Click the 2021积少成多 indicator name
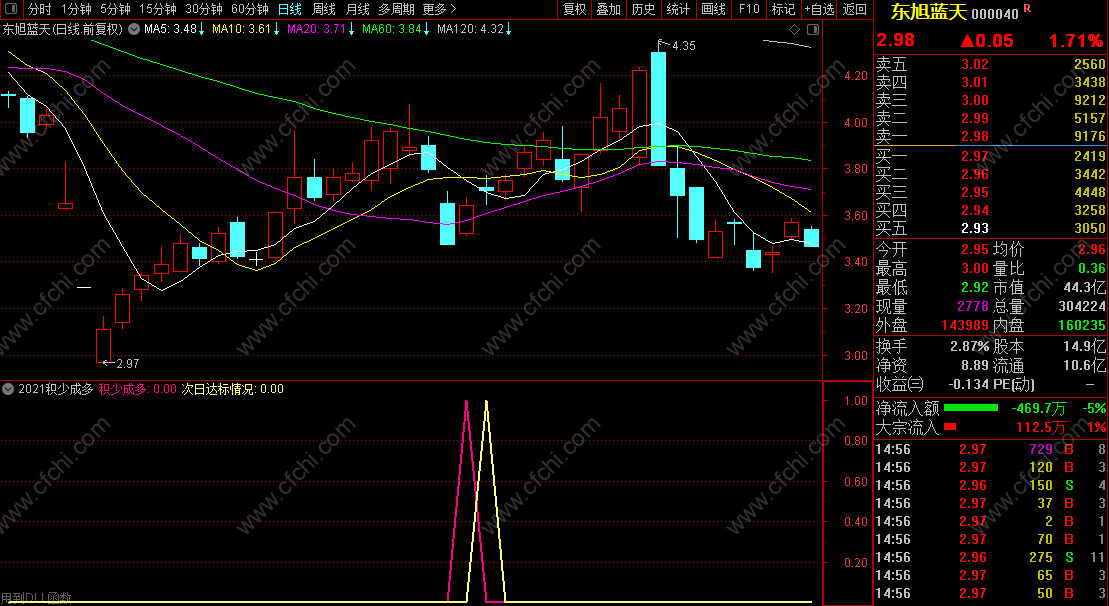1109x606 pixels. pos(56,389)
